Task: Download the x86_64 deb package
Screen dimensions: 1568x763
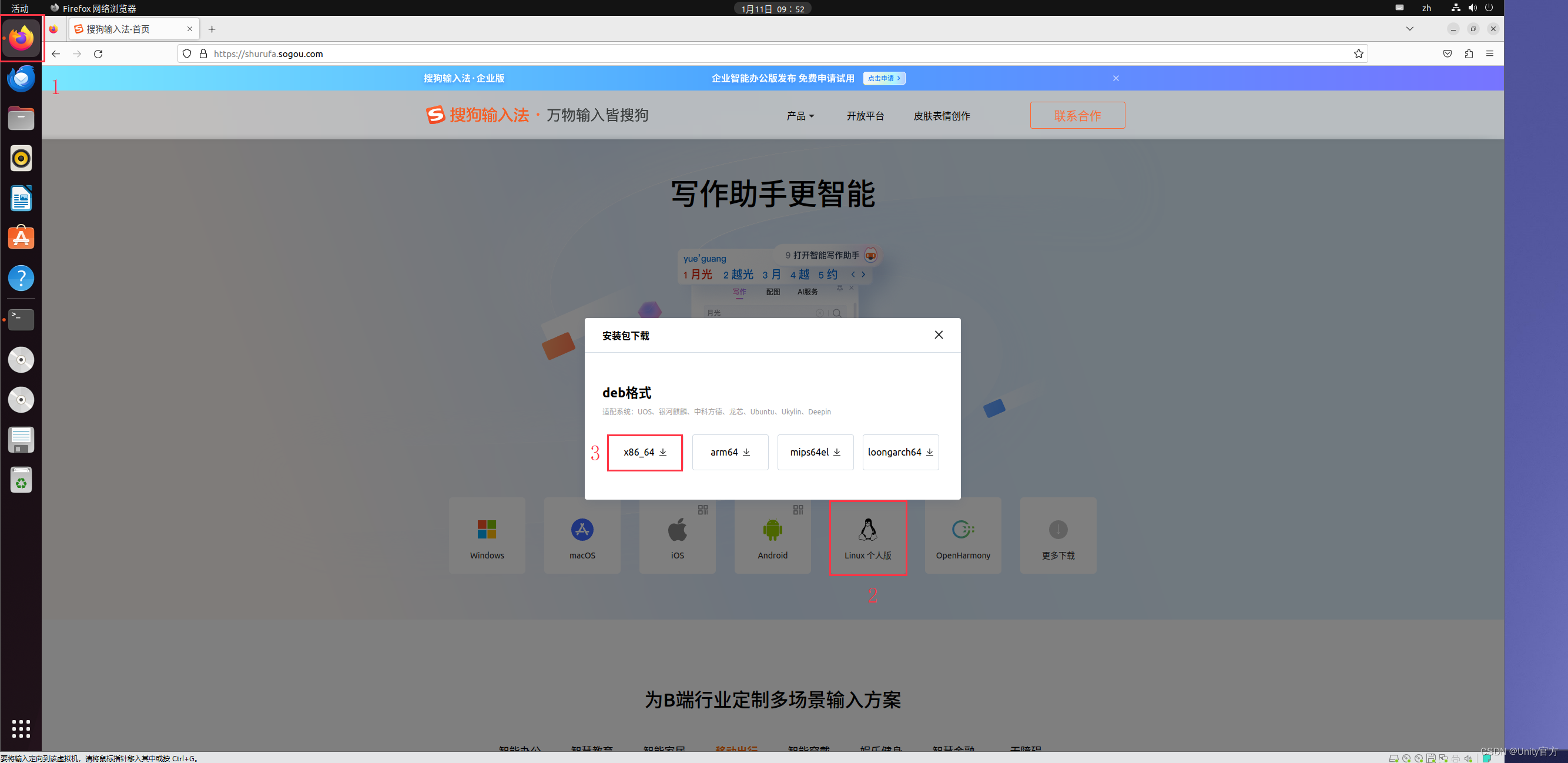Action: coord(645,453)
